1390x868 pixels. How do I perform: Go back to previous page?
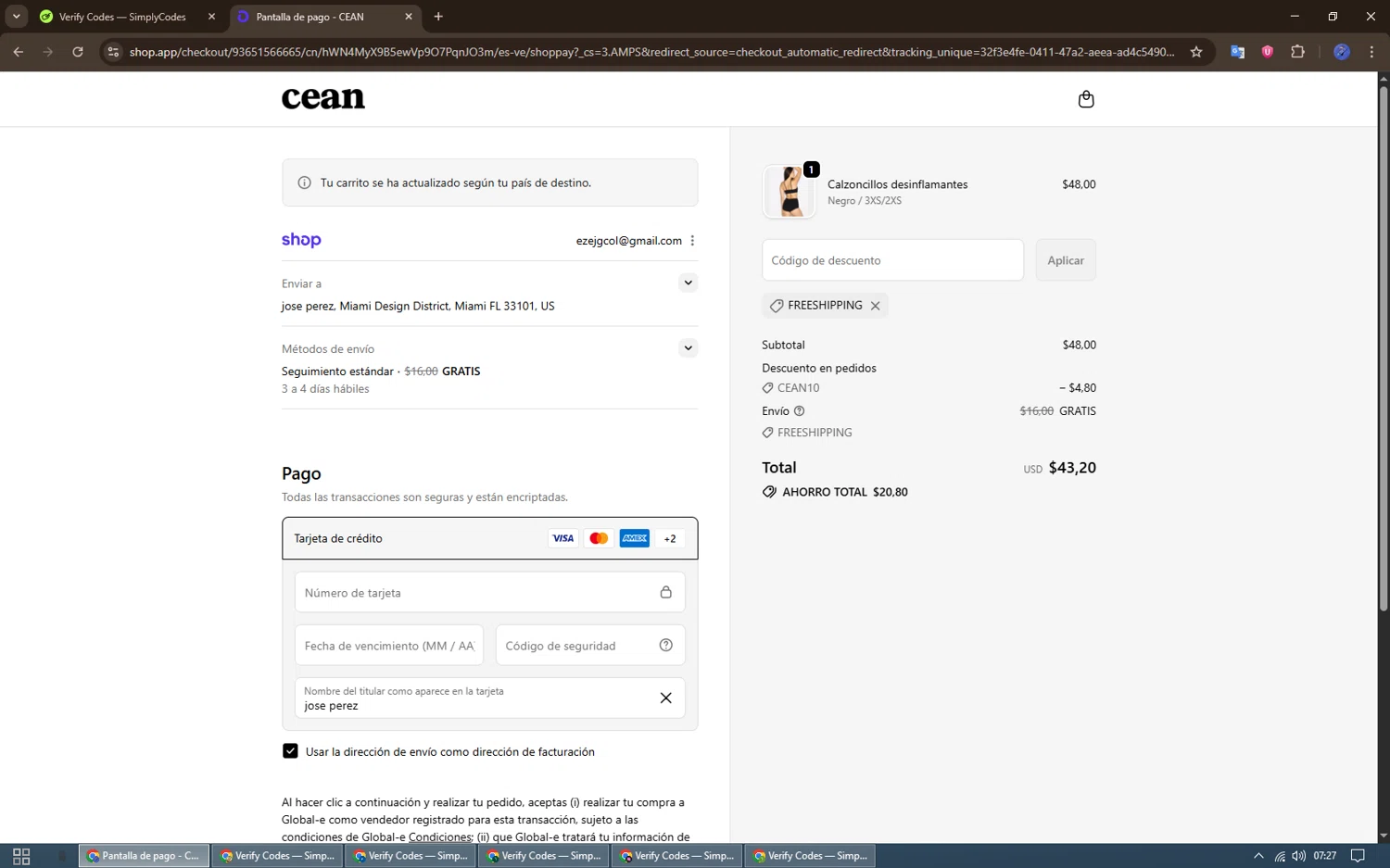tap(19, 52)
